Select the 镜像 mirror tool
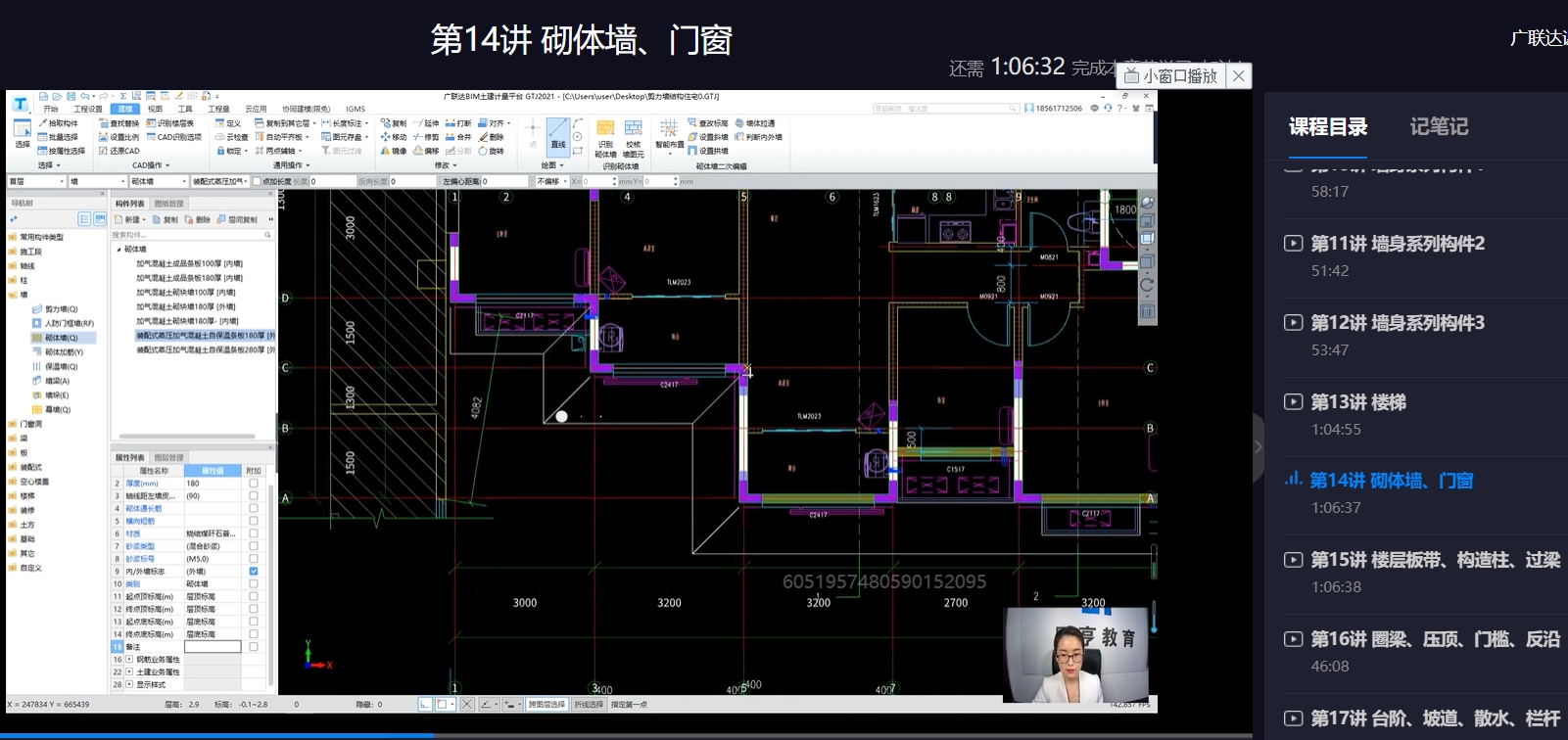The height and width of the screenshot is (740, 1568). [x=394, y=151]
